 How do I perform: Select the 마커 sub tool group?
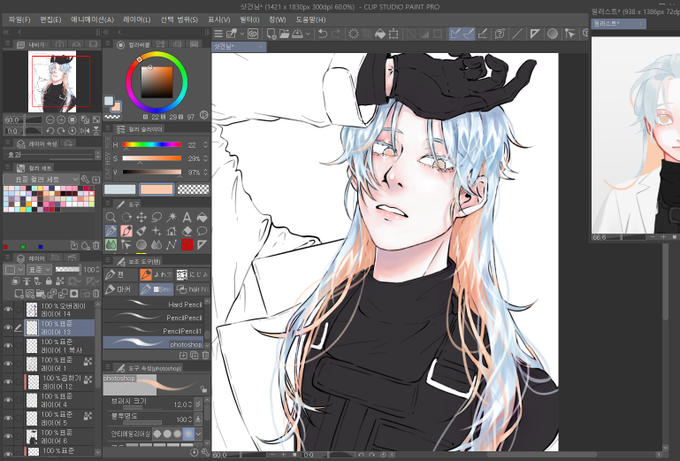120,289
